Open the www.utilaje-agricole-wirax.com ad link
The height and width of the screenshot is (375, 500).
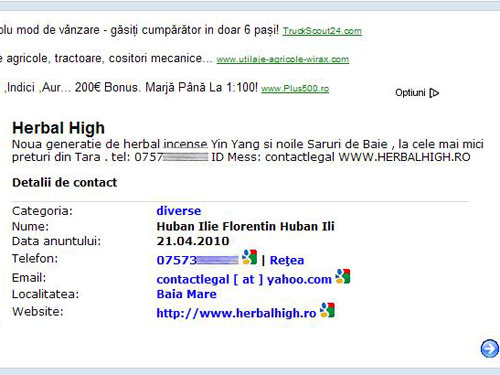point(283,59)
